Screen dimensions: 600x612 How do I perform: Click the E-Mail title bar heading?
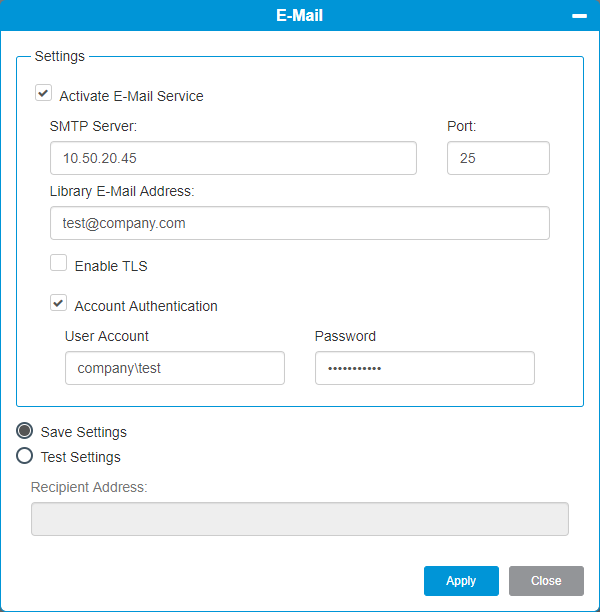299,16
